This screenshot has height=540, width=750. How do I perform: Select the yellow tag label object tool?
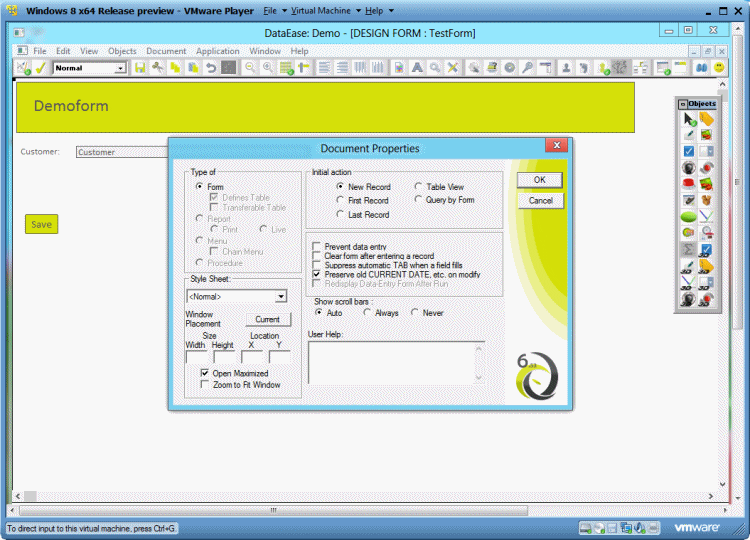(706, 119)
